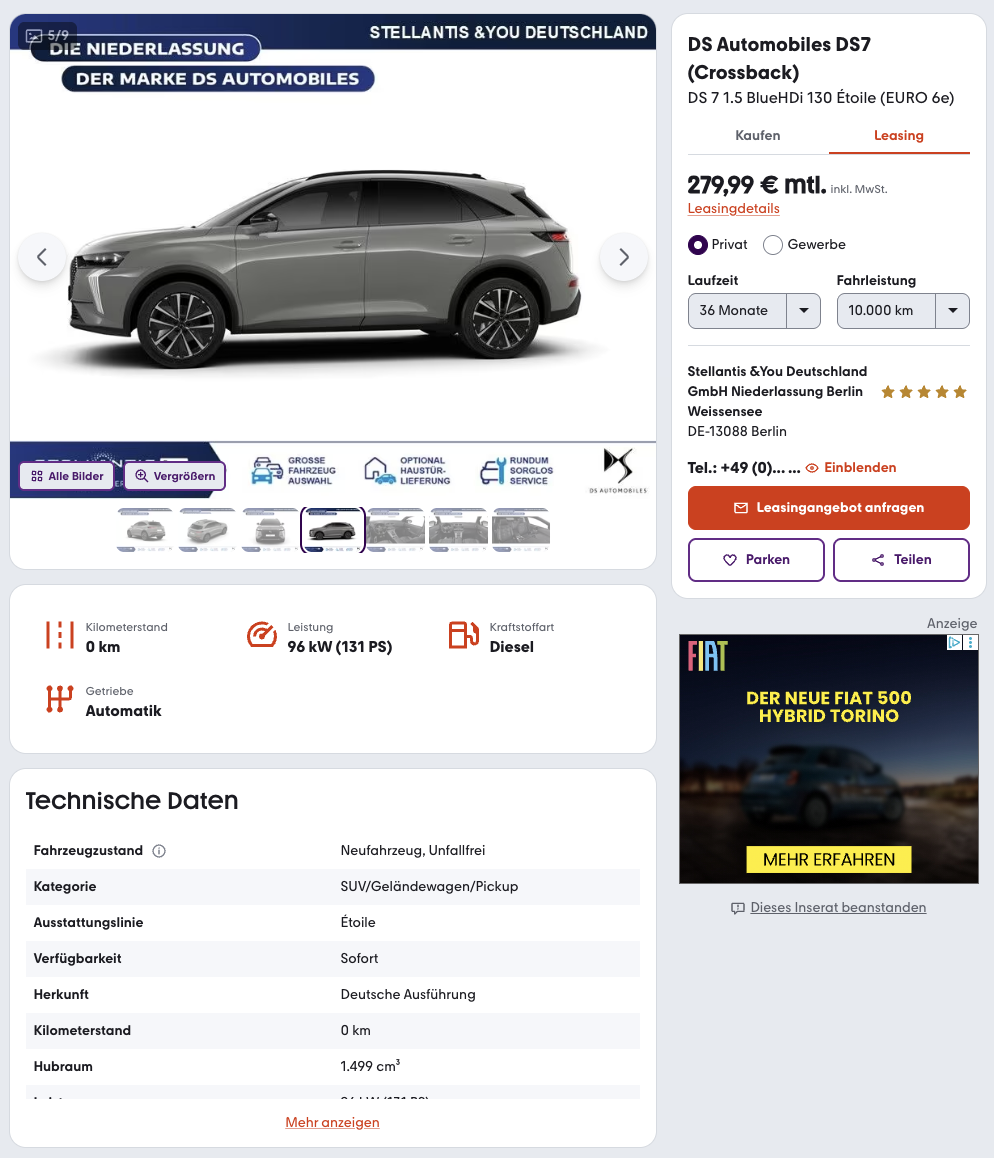Switch to the Kaufen tab
Image resolution: width=994 pixels, height=1158 pixels.
coord(758,135)
